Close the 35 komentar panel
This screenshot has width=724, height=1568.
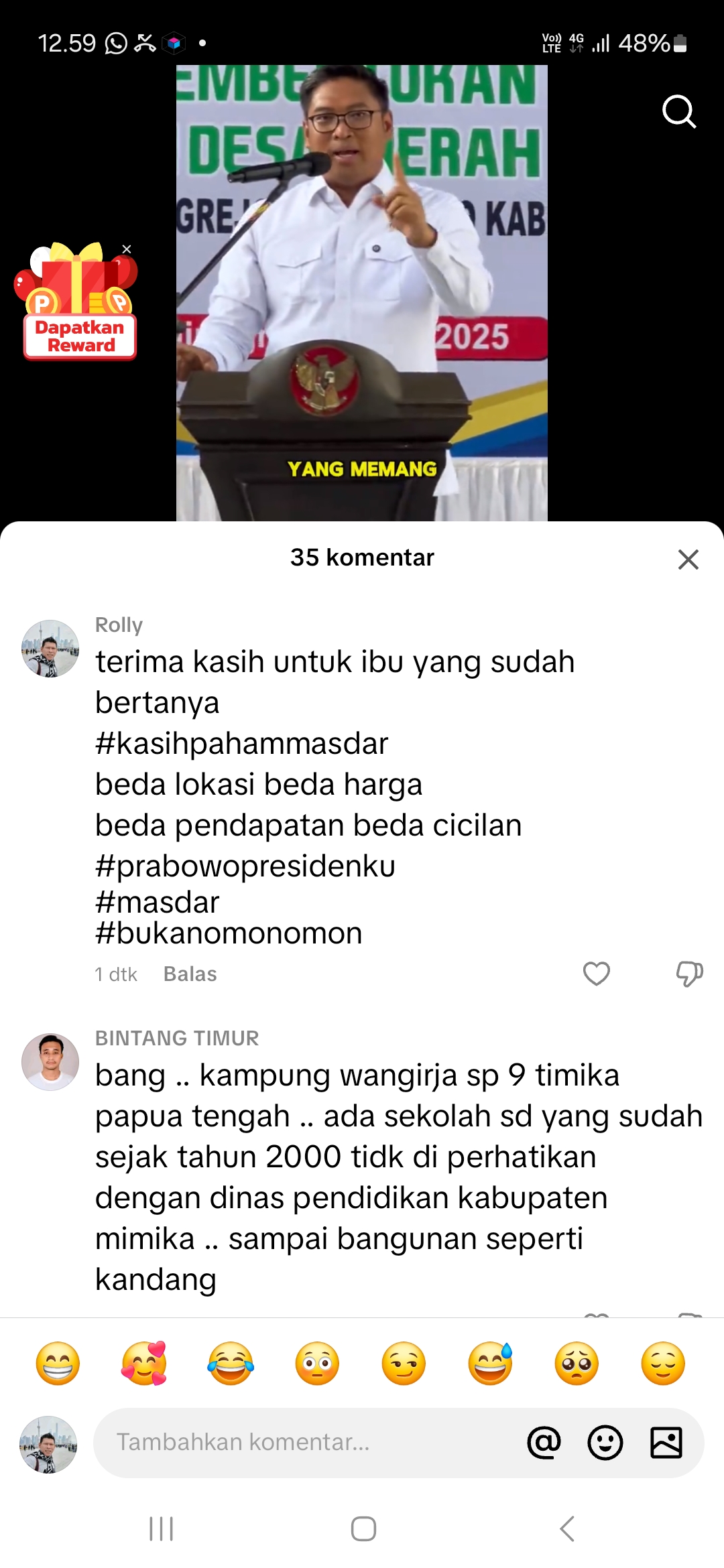(x=688, y=559)
